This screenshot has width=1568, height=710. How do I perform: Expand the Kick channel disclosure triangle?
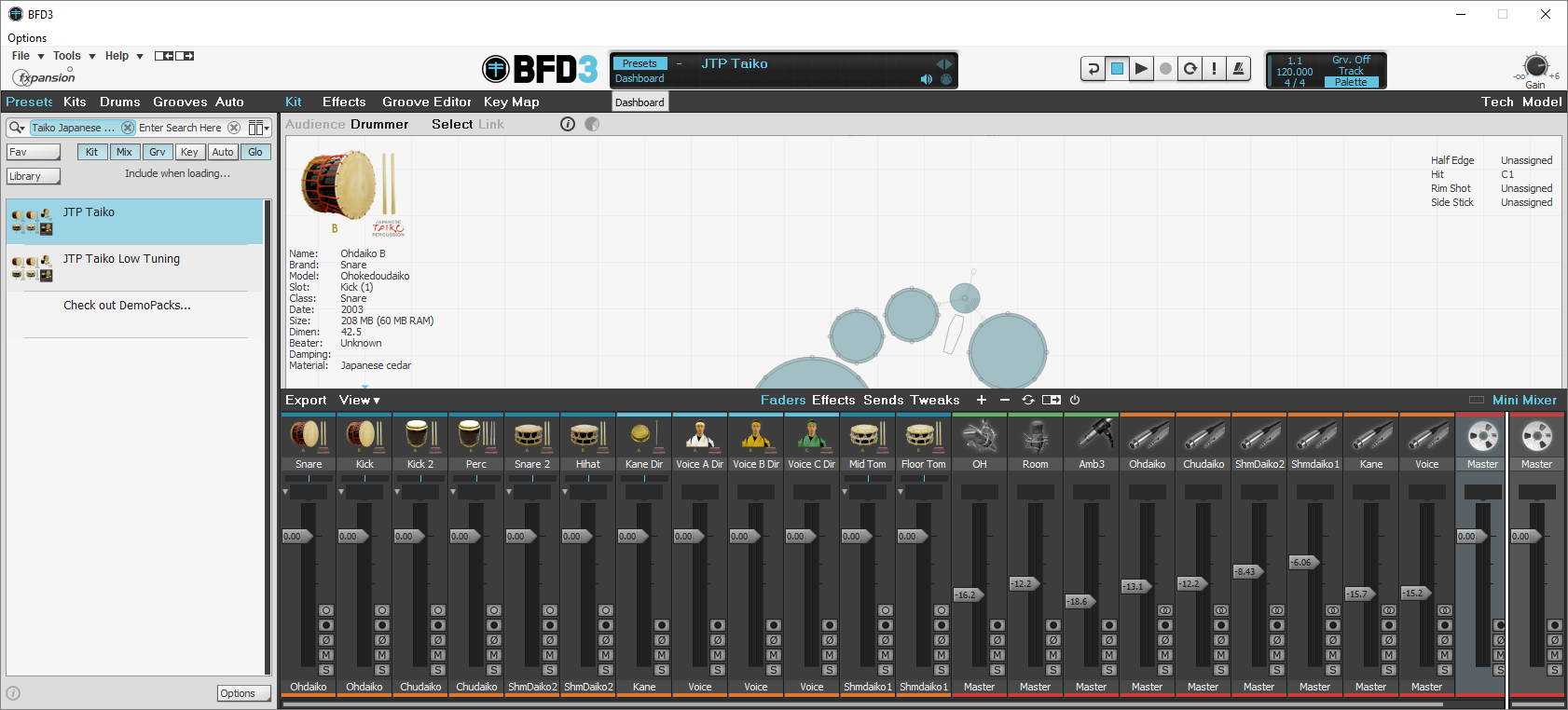(x=342, y=491)
